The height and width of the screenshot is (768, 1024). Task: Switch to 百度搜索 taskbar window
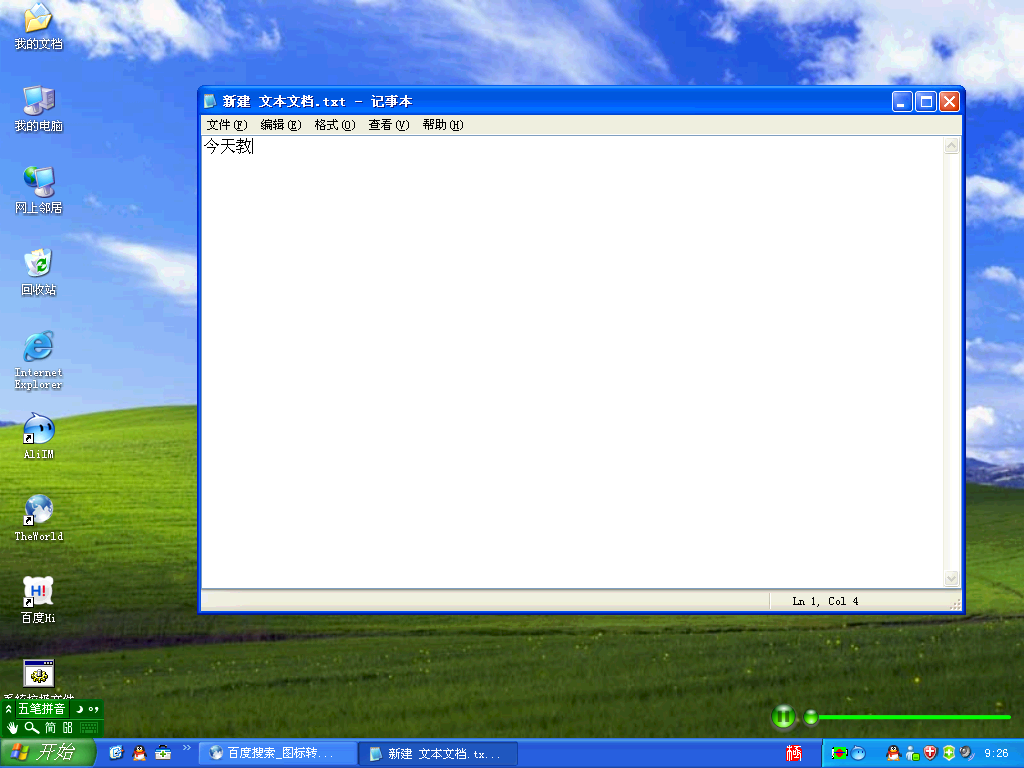[278, 753]
